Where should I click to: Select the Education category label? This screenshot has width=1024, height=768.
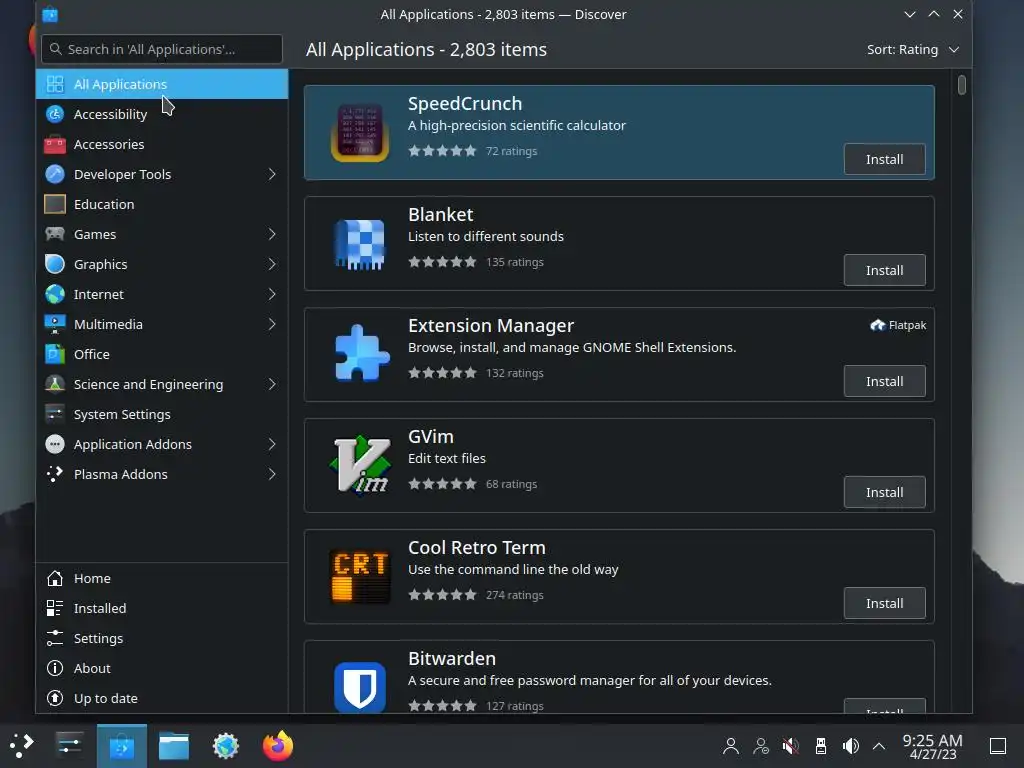104,204
